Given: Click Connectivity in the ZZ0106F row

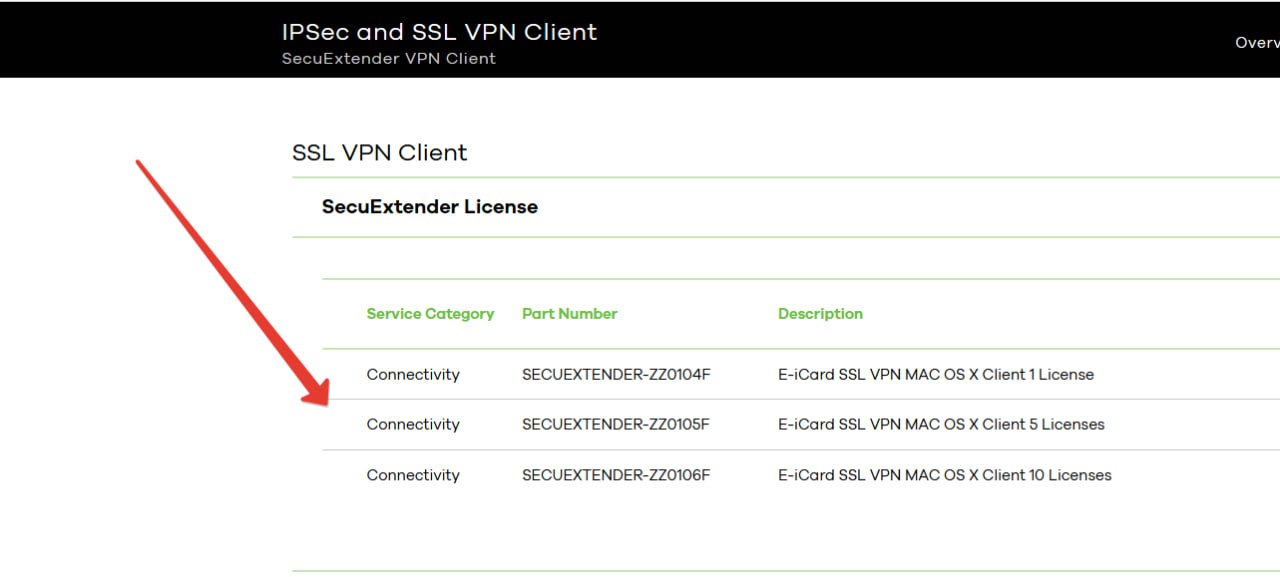Looking at the screenshot, I should pyautogui.click(x=413, y=476).
